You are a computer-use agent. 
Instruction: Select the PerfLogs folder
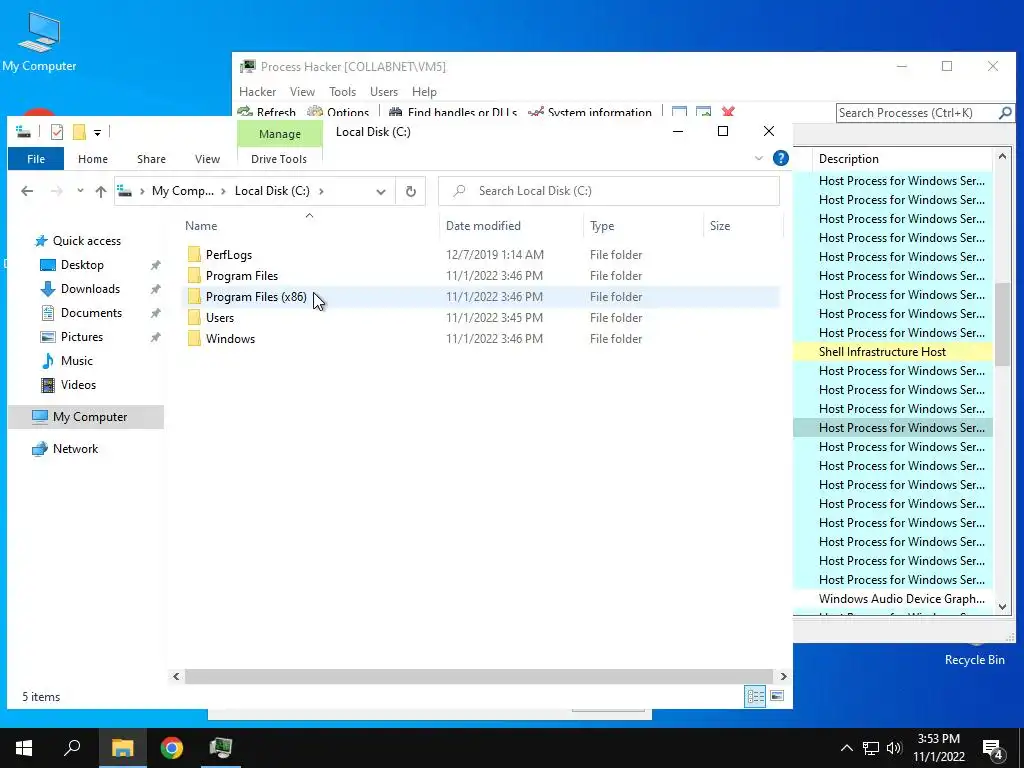click(229, 255)
